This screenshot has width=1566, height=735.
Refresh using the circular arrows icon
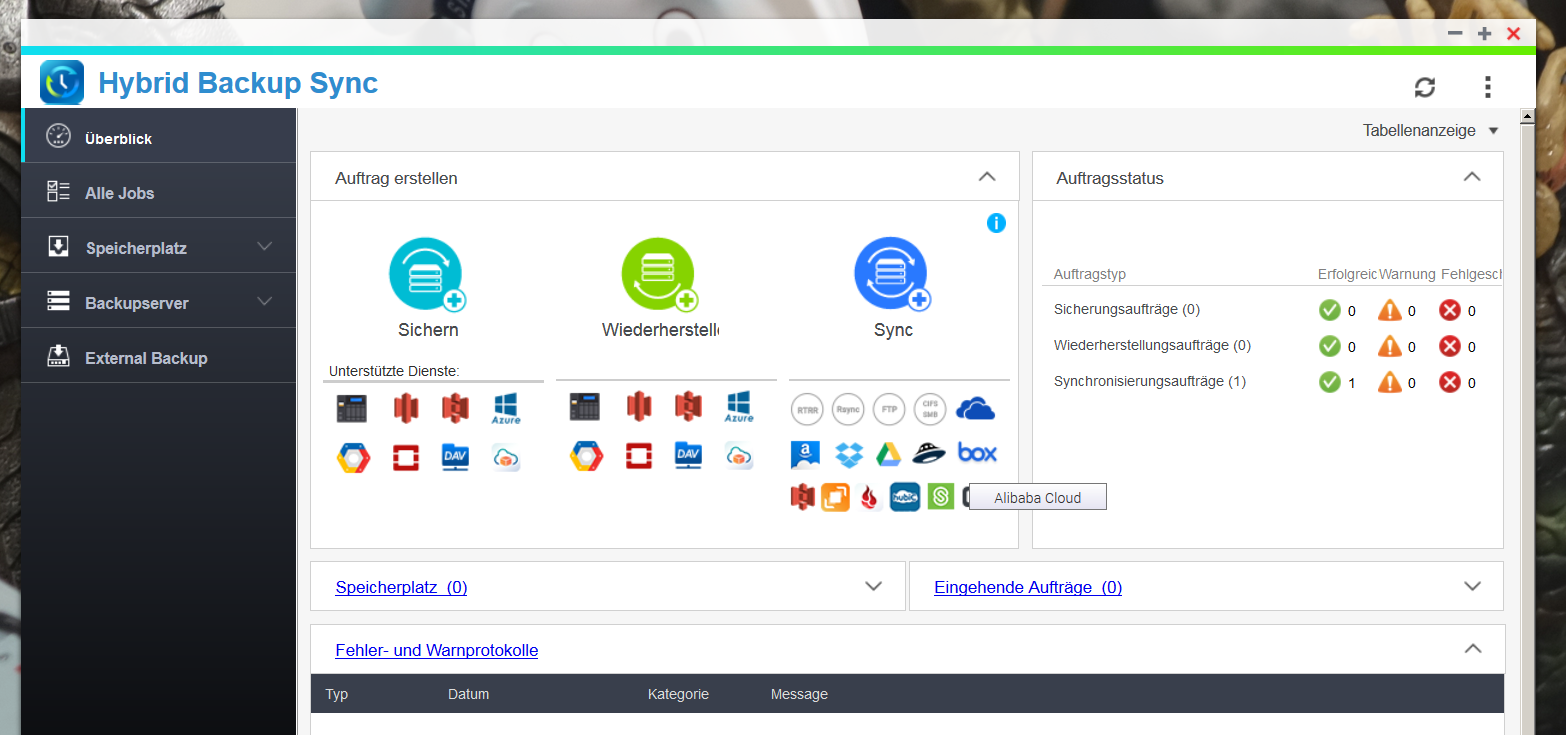click(1425, 87)
